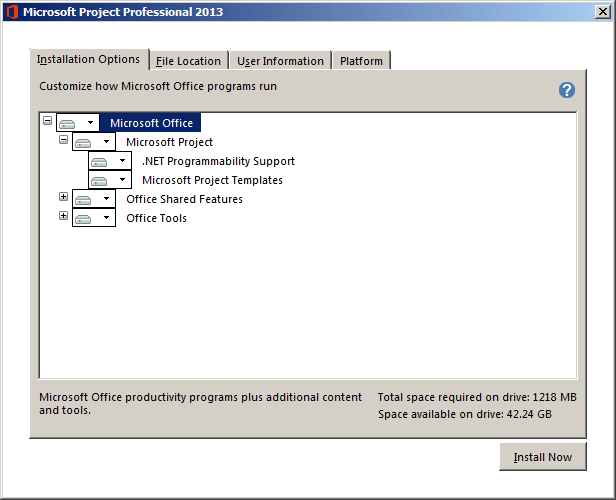Expand the Office Tools node

click(x=63, y=215)
